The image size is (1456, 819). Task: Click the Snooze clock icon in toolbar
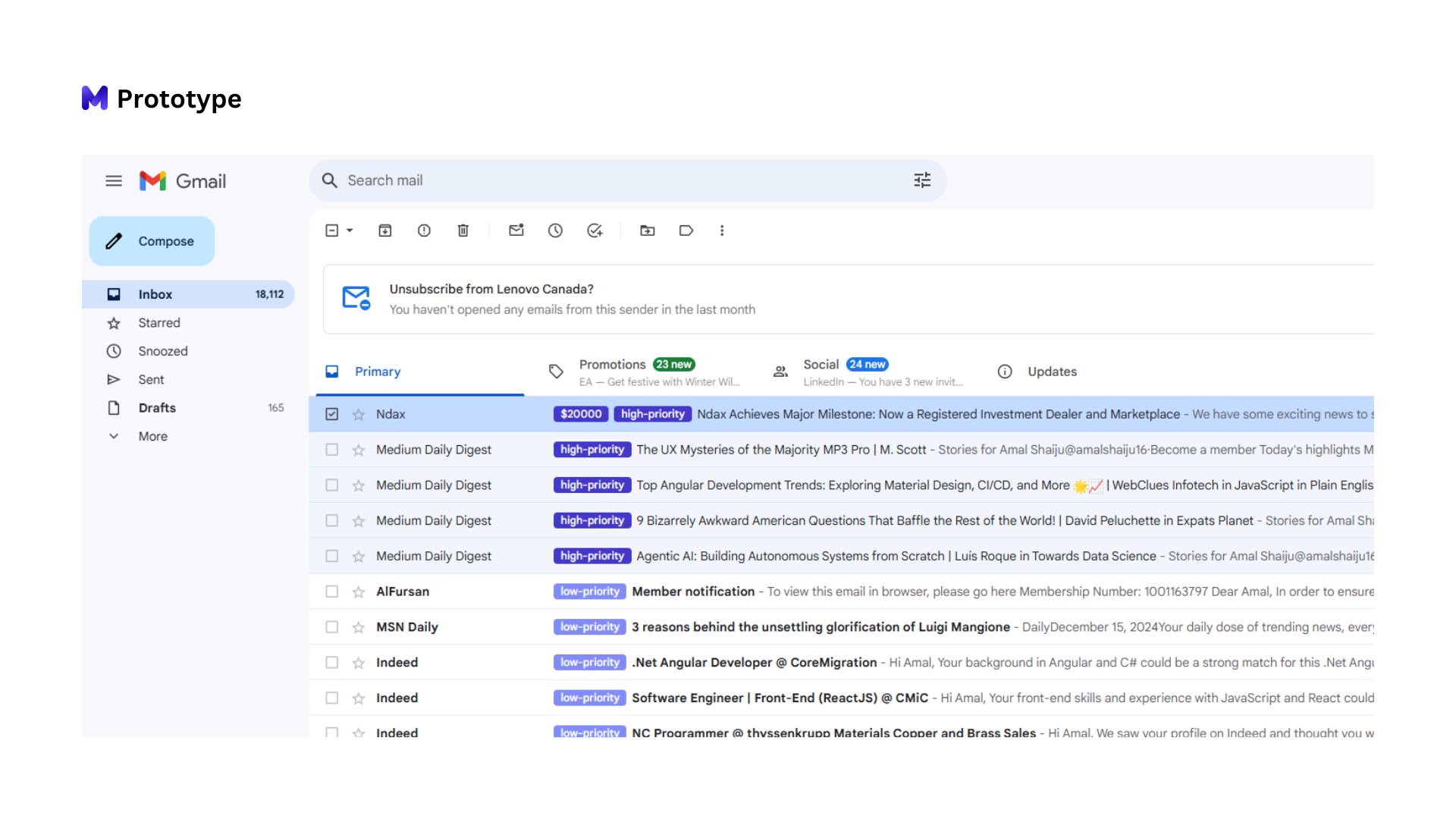(x=555, y=231)
